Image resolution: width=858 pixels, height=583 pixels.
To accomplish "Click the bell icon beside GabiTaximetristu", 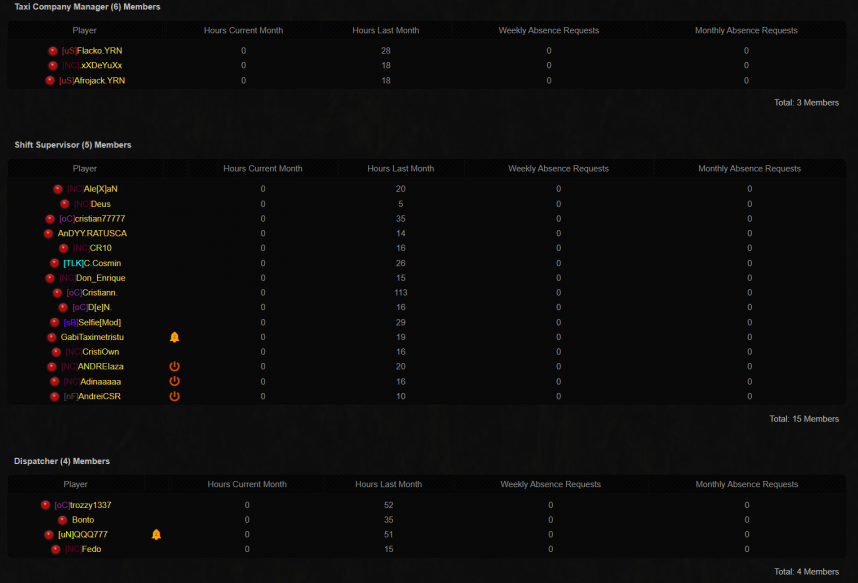I will pyautogui.click(x=175, y=337).
